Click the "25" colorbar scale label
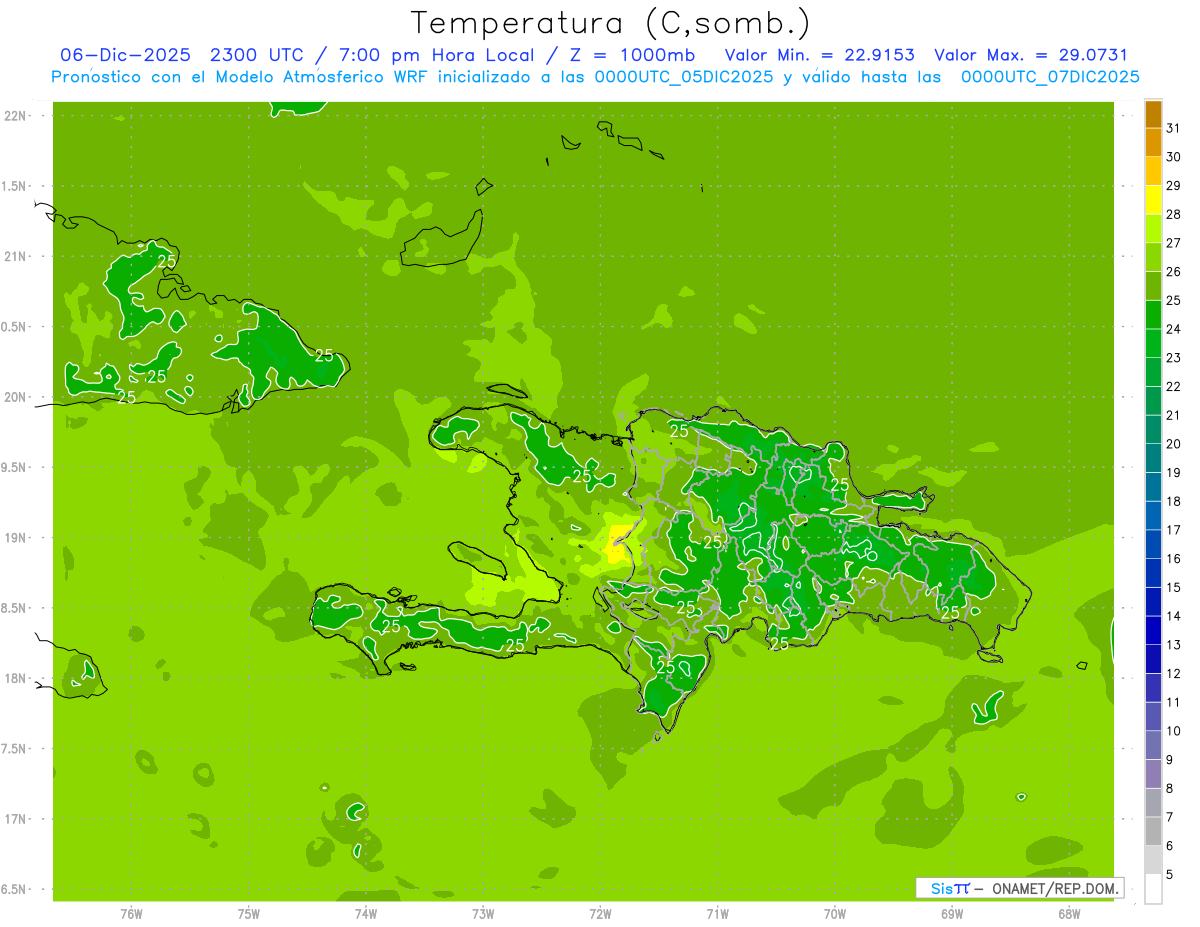Image resolution: width=1200 pixels, height=927 pixels. point(1173,300)
